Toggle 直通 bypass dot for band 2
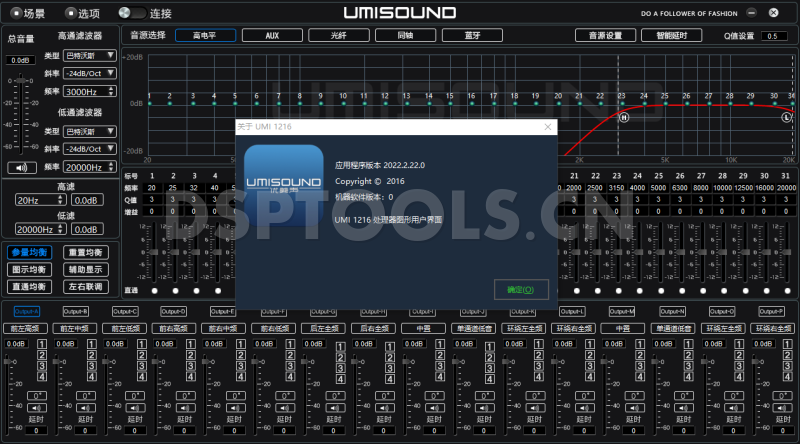Viewport: 800px width, 444px height. pyautogui.click(x=176, y=291)
